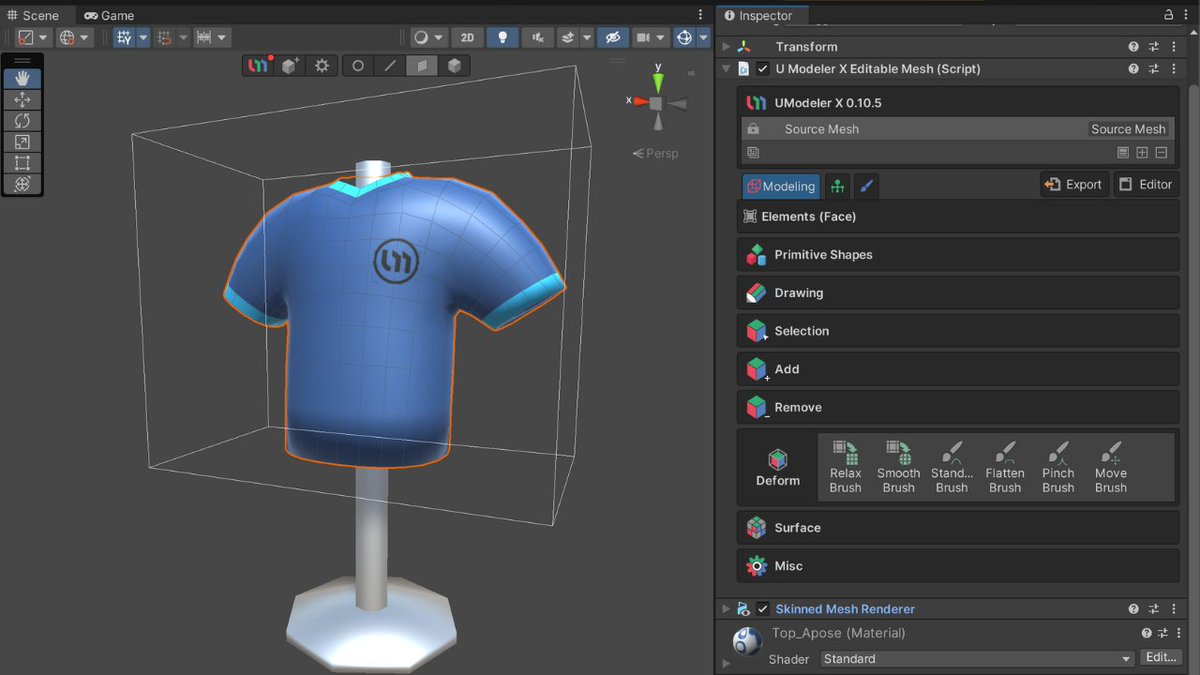Viewport: 1200px width, 675px height.
Task: Click the Deform category icon
Action: 778,459
